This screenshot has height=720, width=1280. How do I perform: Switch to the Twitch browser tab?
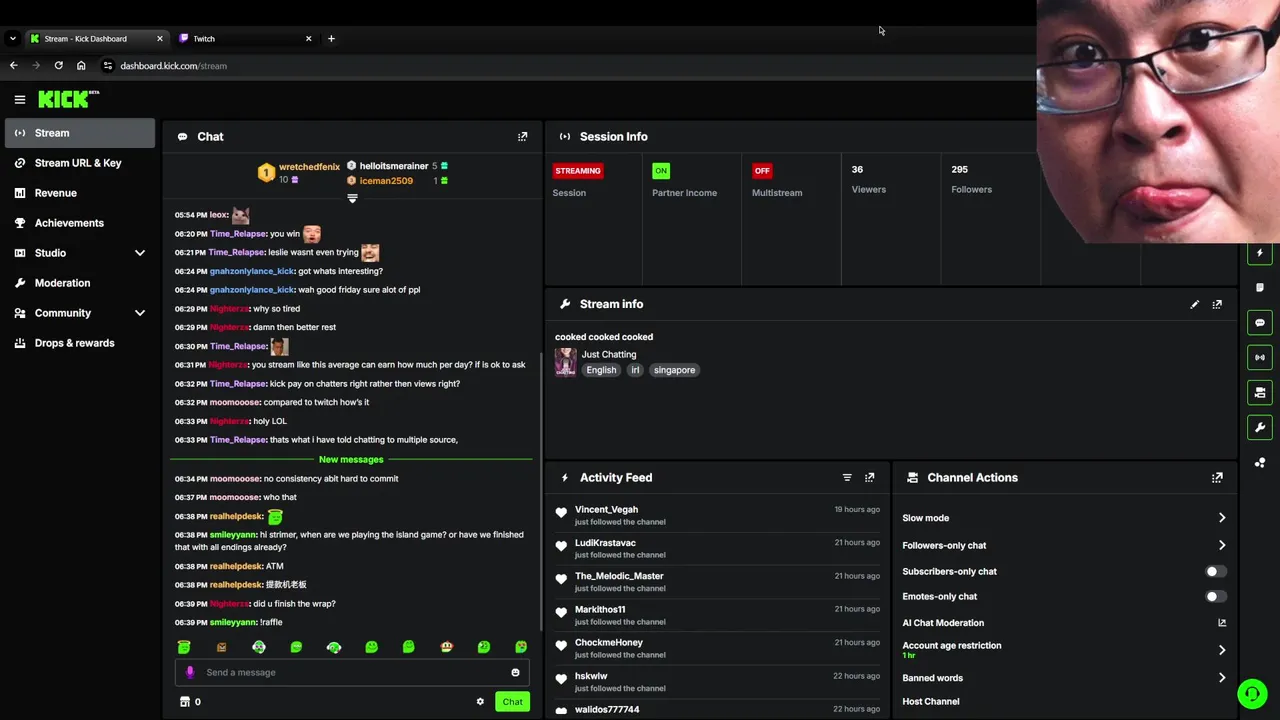(x=245, y=39)
